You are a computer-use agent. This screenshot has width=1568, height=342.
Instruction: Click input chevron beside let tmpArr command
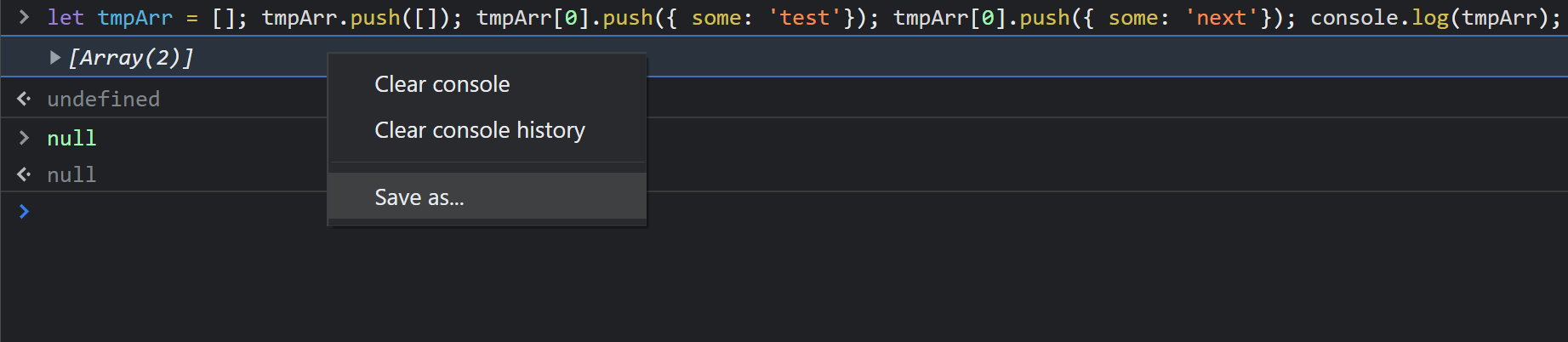[24, 17]
